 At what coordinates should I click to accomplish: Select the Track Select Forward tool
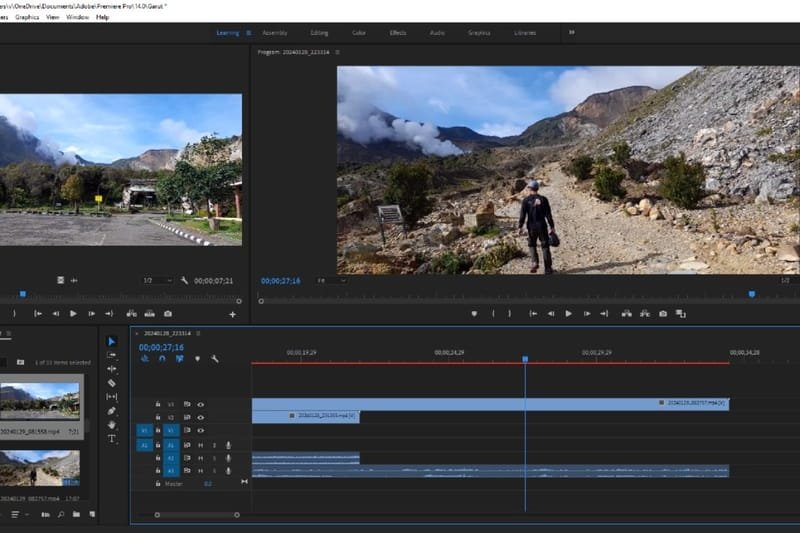pos(112,355)
